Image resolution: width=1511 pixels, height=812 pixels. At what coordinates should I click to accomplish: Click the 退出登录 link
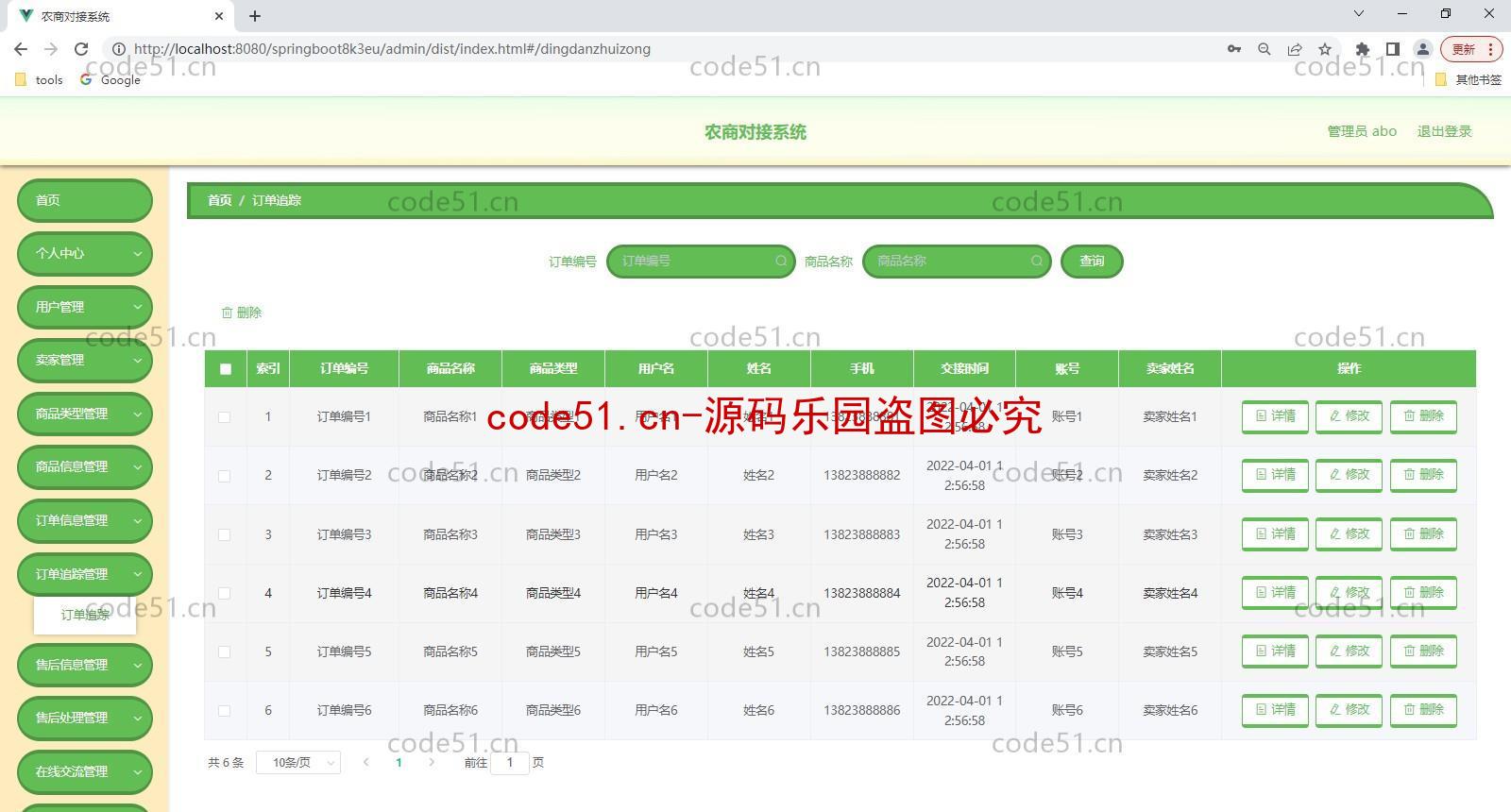pyautogui.click(x=1444, y=131)
